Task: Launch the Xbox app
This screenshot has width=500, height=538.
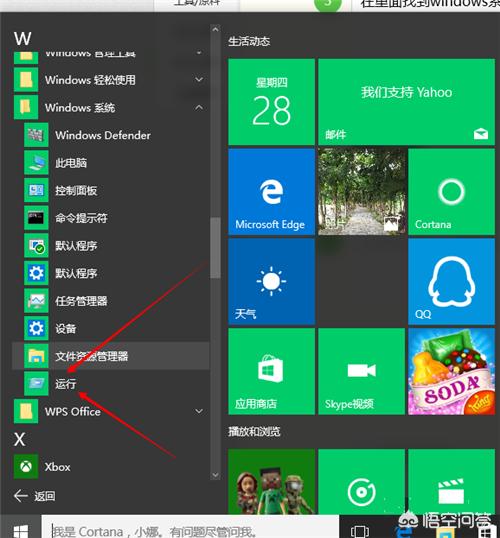Action: click(111, 467)
